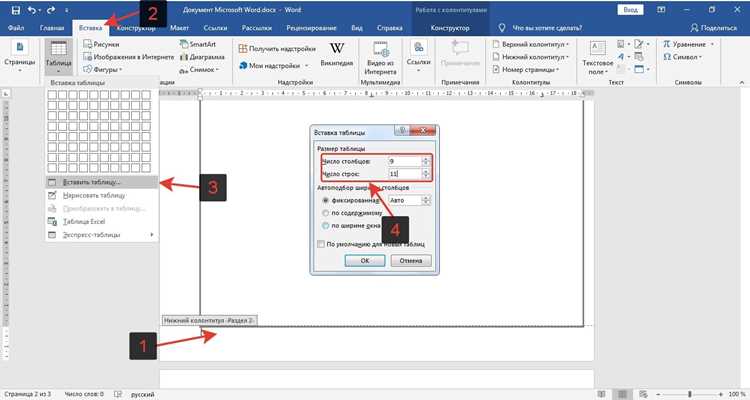Click the zoom slider in status bar
Viewport: 750px width, 400px height.
coord(689,394)
